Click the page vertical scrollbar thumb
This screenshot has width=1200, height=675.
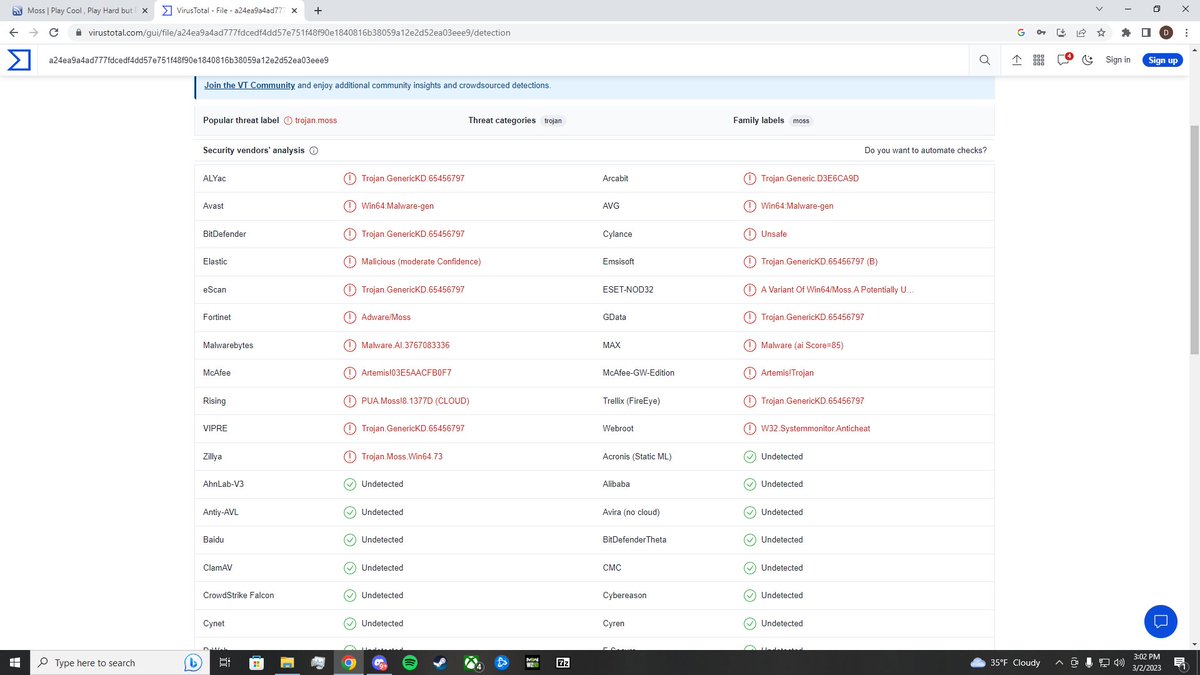click(x=1194, y=238)
